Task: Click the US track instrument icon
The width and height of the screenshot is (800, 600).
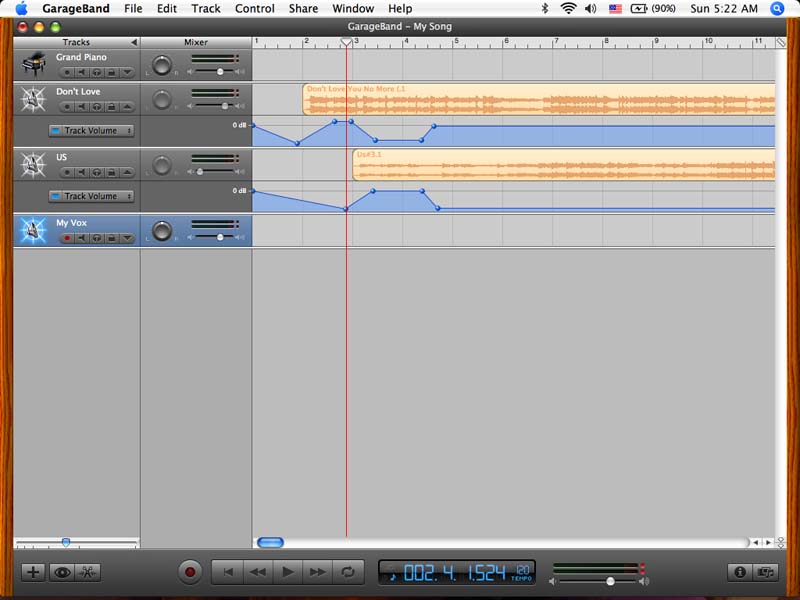Action: click(x=33, y=164)
